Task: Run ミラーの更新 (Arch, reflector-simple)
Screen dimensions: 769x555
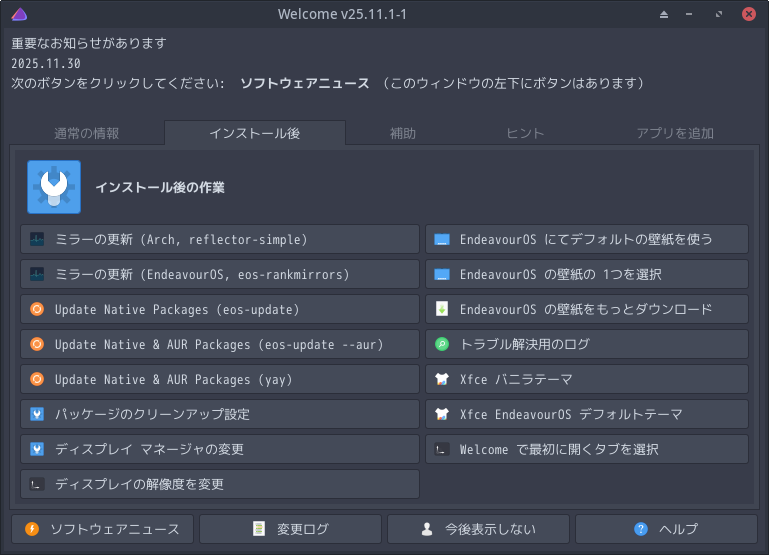Action: (x=220, y=239)
